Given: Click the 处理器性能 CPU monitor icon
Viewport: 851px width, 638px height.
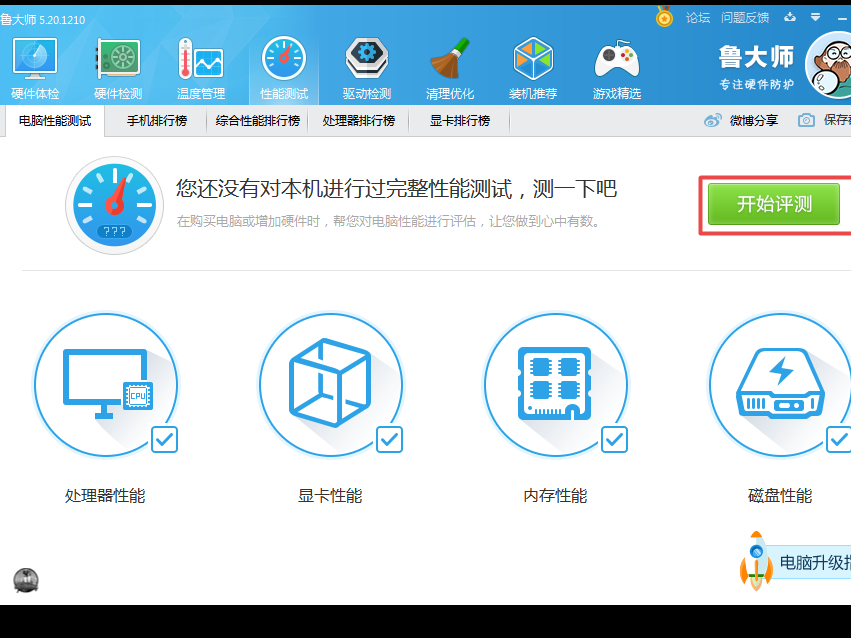Looking at the screenshot, I should pyautogui.click(x=106, y=385).
